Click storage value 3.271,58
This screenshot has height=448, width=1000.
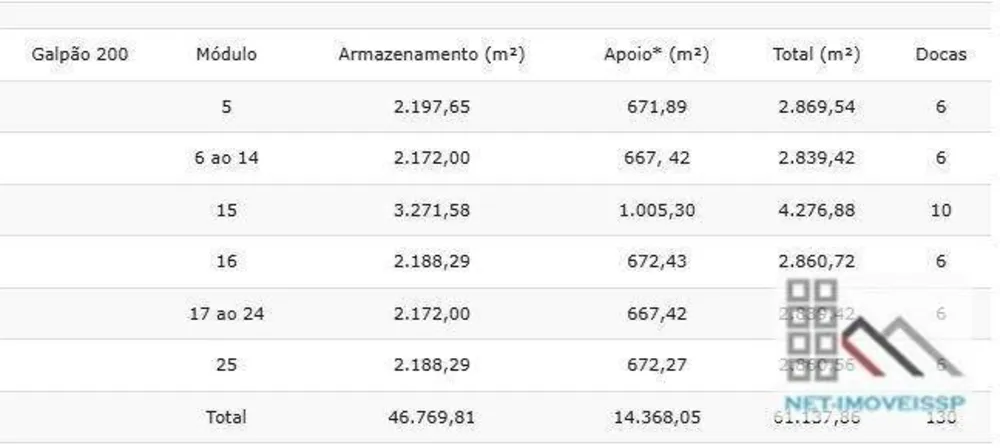click(432, 210)
